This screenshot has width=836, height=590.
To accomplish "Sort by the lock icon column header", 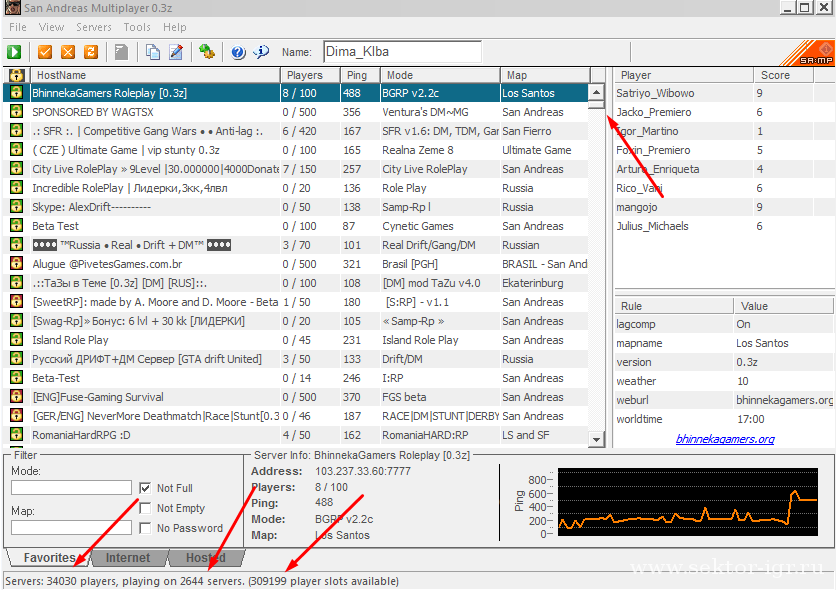I will [17, 75].
